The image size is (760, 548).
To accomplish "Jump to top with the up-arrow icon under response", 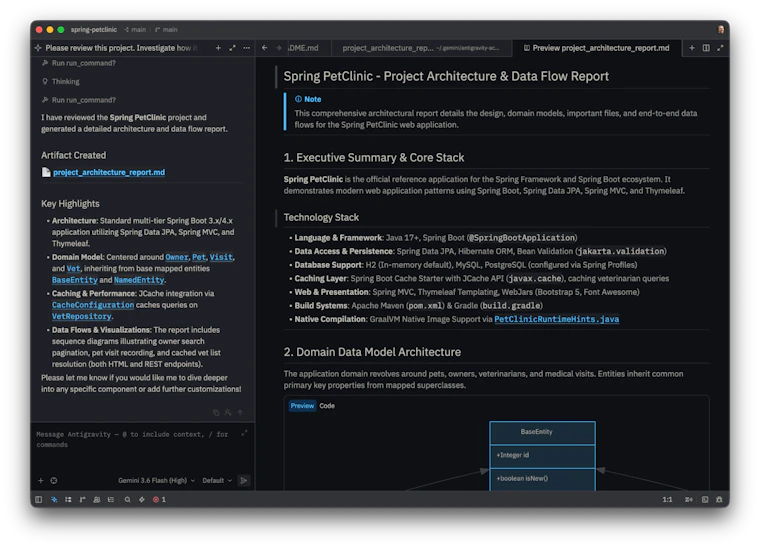I will coord(240,413).
